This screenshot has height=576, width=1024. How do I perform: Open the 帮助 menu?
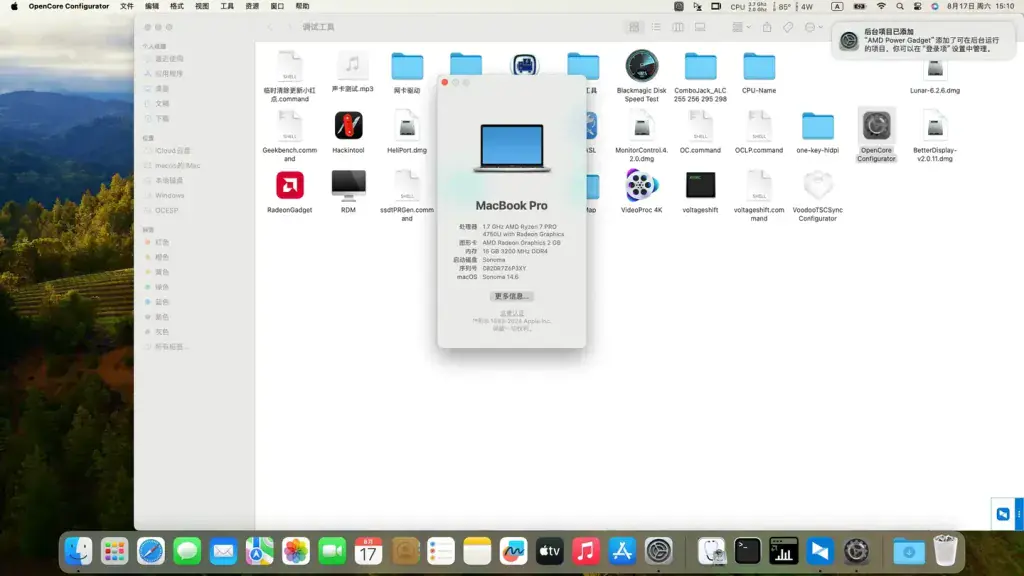[302, 7]
